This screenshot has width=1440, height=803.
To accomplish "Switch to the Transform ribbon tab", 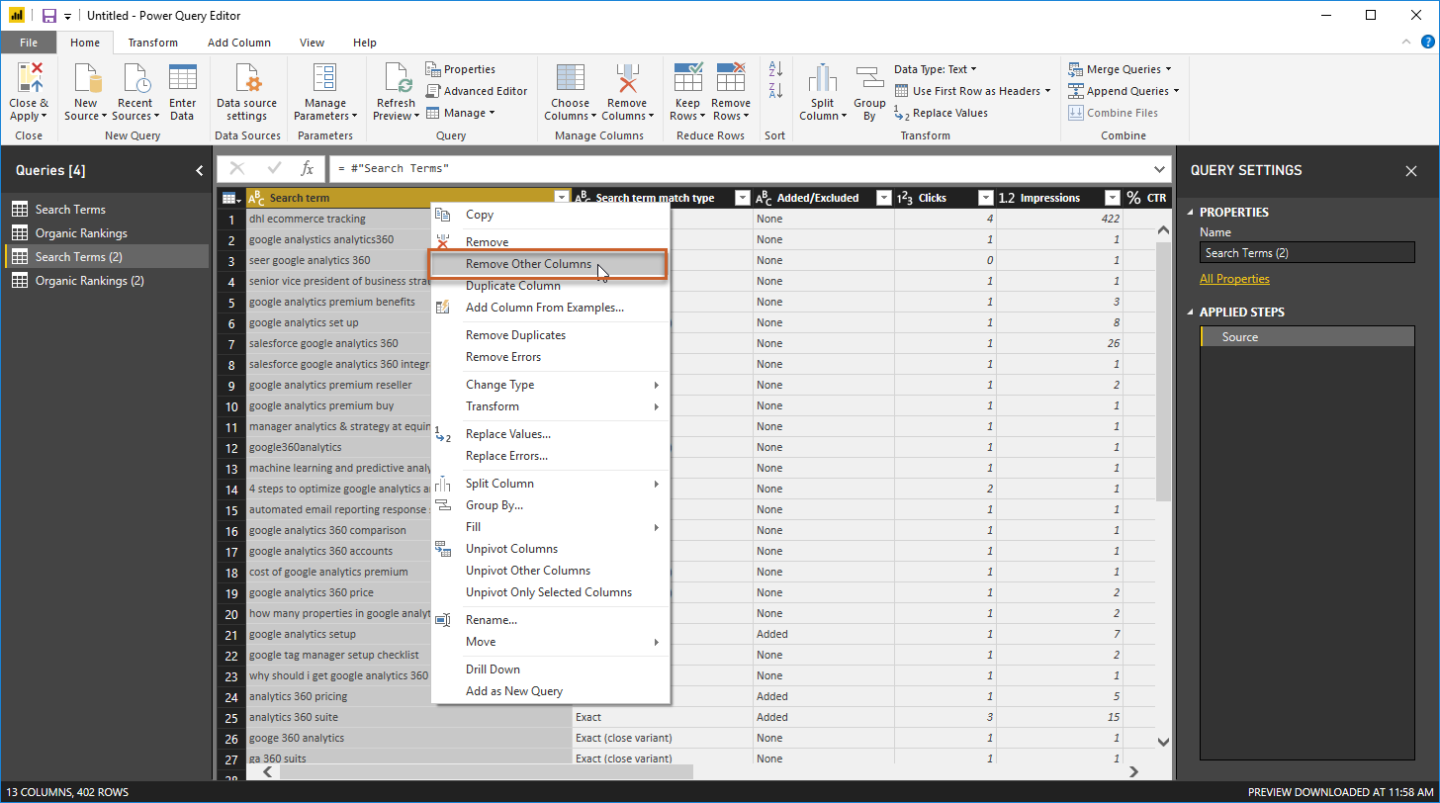I will point(152,42).
